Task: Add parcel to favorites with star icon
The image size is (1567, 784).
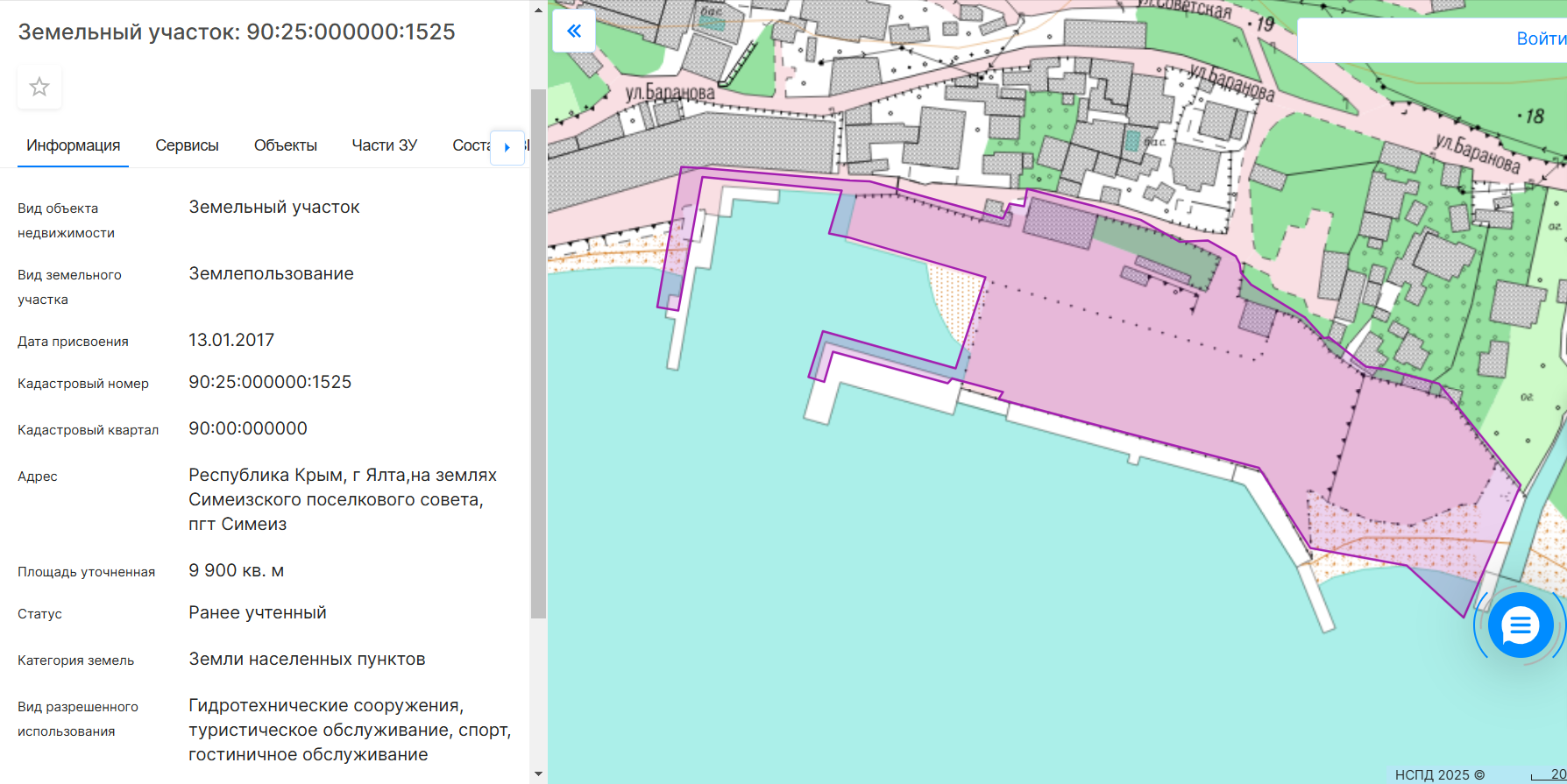Action: (x=39, y=87)
